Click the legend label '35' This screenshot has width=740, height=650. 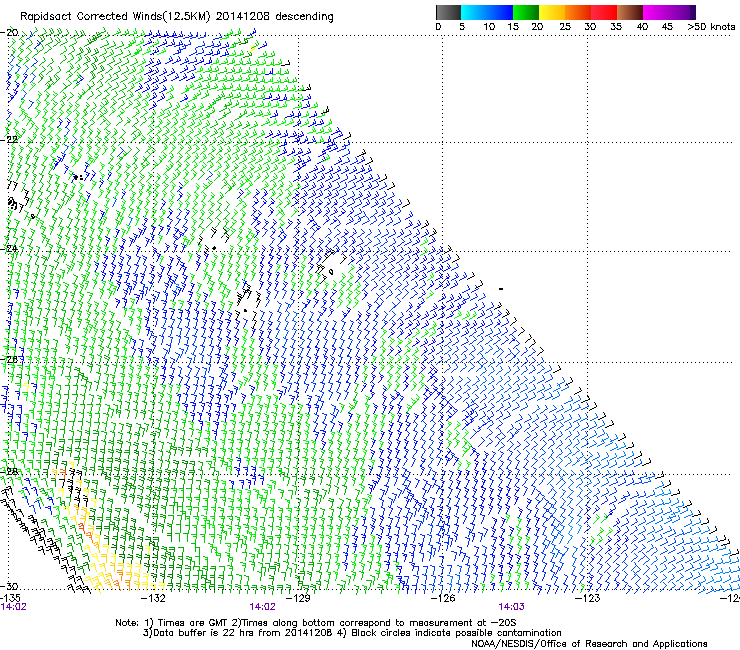(616, 27)
